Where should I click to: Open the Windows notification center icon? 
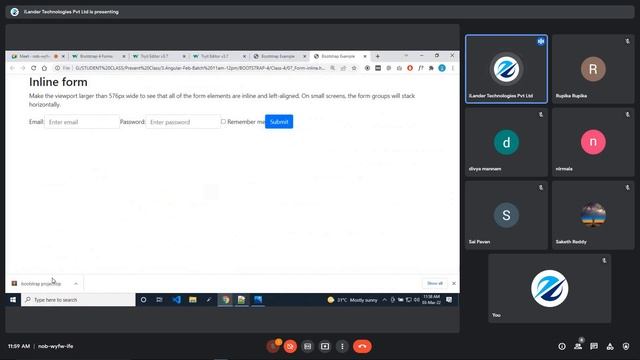click(x=449, y=300)
